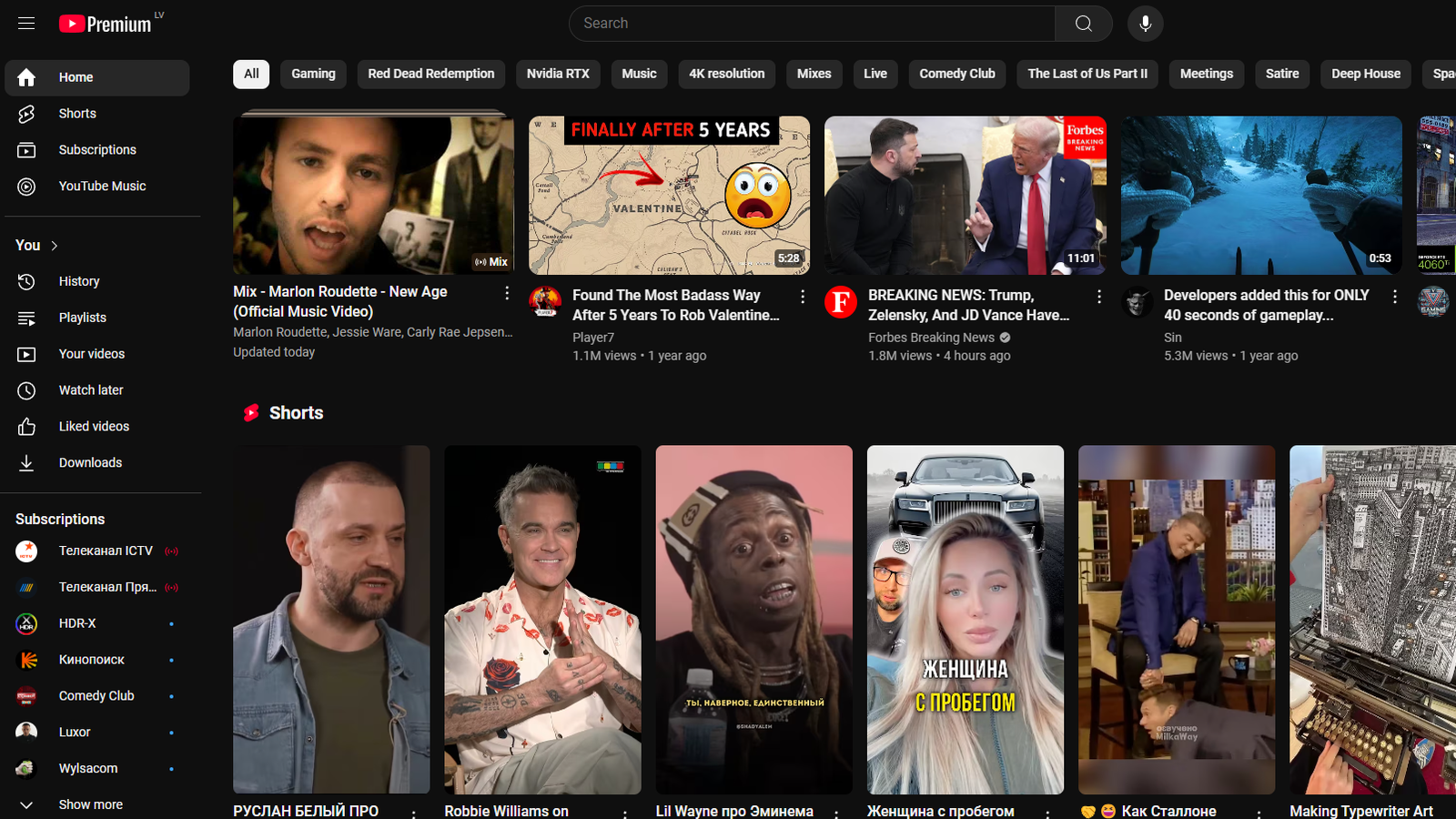Open Mix - Marlon Roudette title link
Viewport: 1456px width, 819px height.
pyautogui.click(x=340, y=301)
